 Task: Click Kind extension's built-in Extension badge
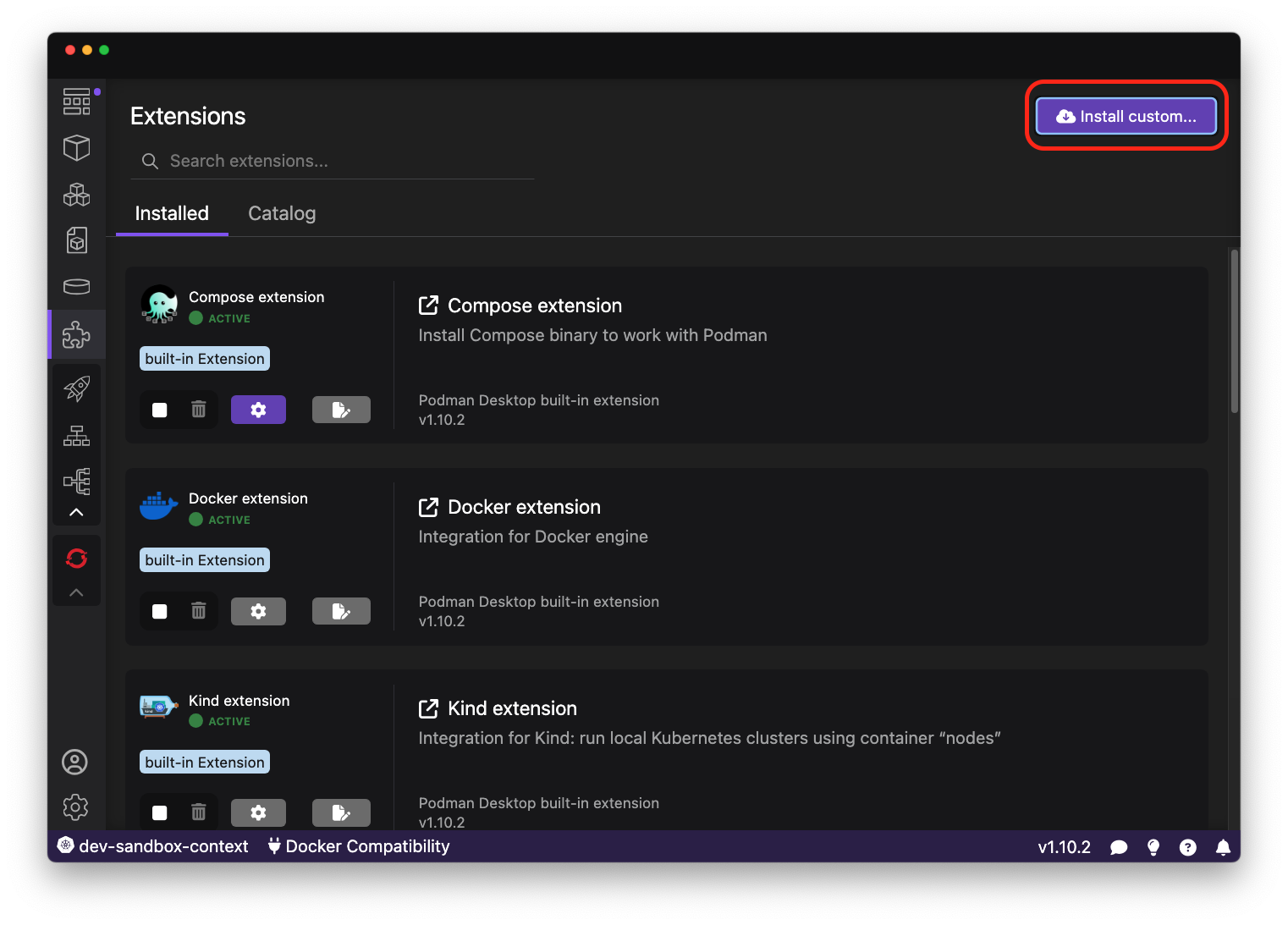click(x=205, y=763)
